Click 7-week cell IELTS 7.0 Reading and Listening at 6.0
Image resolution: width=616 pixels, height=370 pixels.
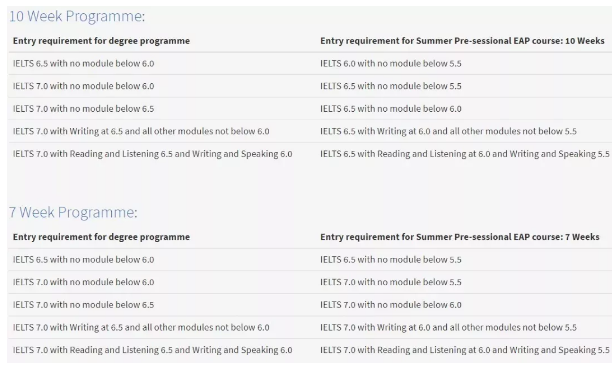[465, 350]
